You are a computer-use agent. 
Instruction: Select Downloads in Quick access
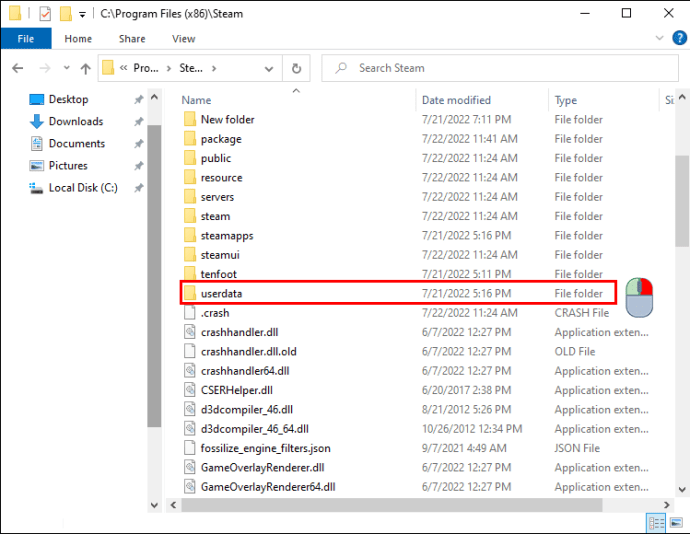(x=76, y=122)
